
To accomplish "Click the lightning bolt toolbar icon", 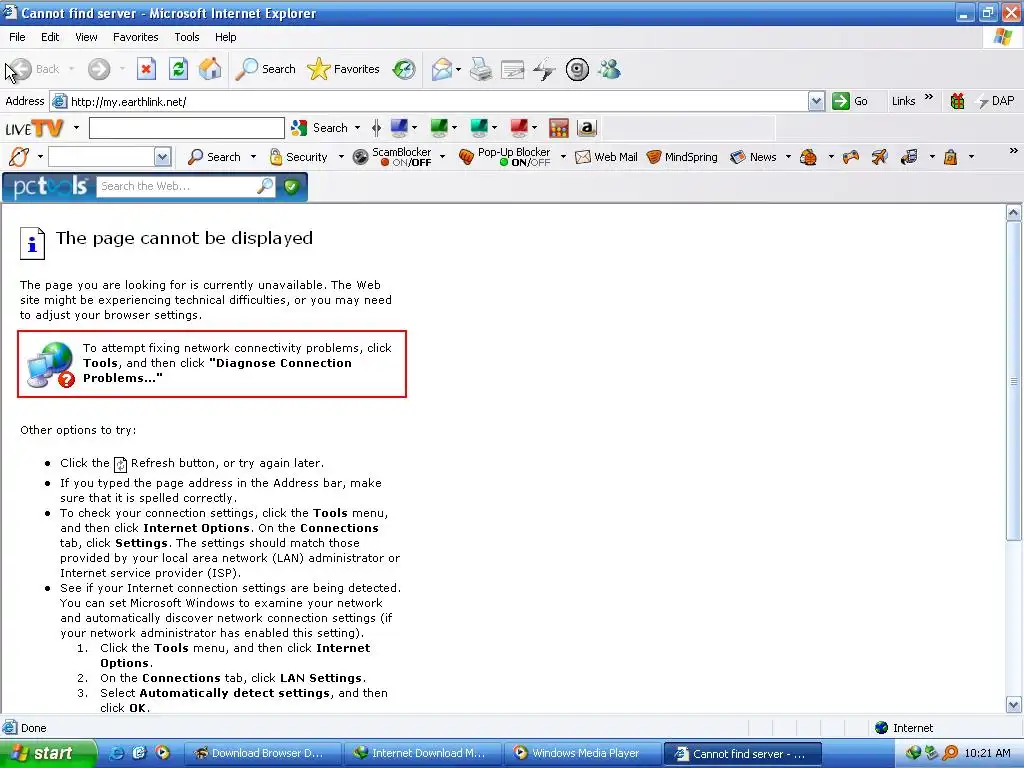I will (x=544, y=69).
